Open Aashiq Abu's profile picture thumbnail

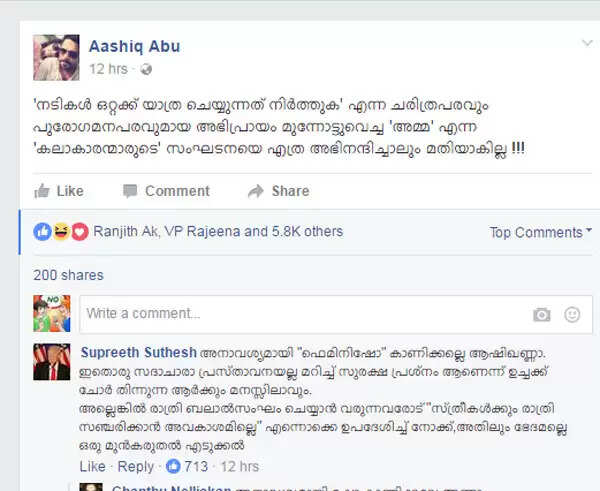tap(56, 57)
